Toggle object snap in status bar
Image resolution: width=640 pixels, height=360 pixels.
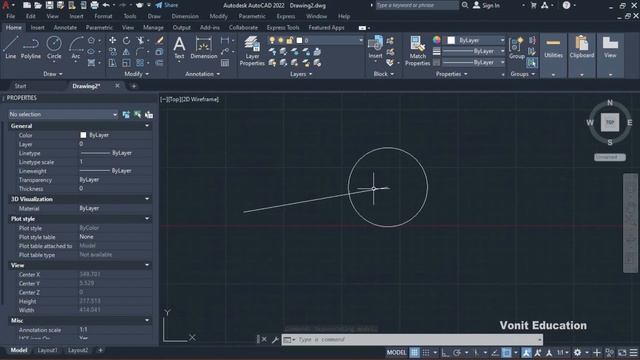(507, 352)
